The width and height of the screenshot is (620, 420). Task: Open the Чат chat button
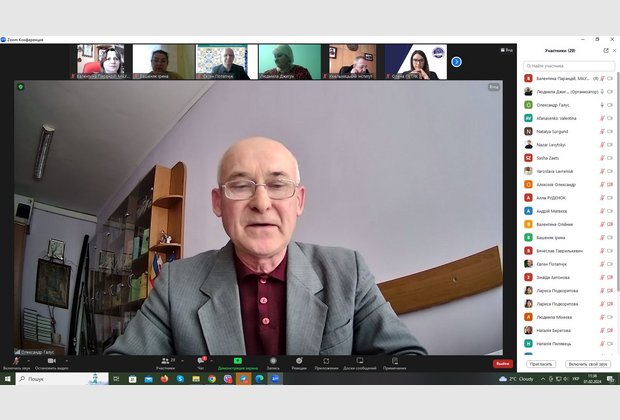coord(201,363)
